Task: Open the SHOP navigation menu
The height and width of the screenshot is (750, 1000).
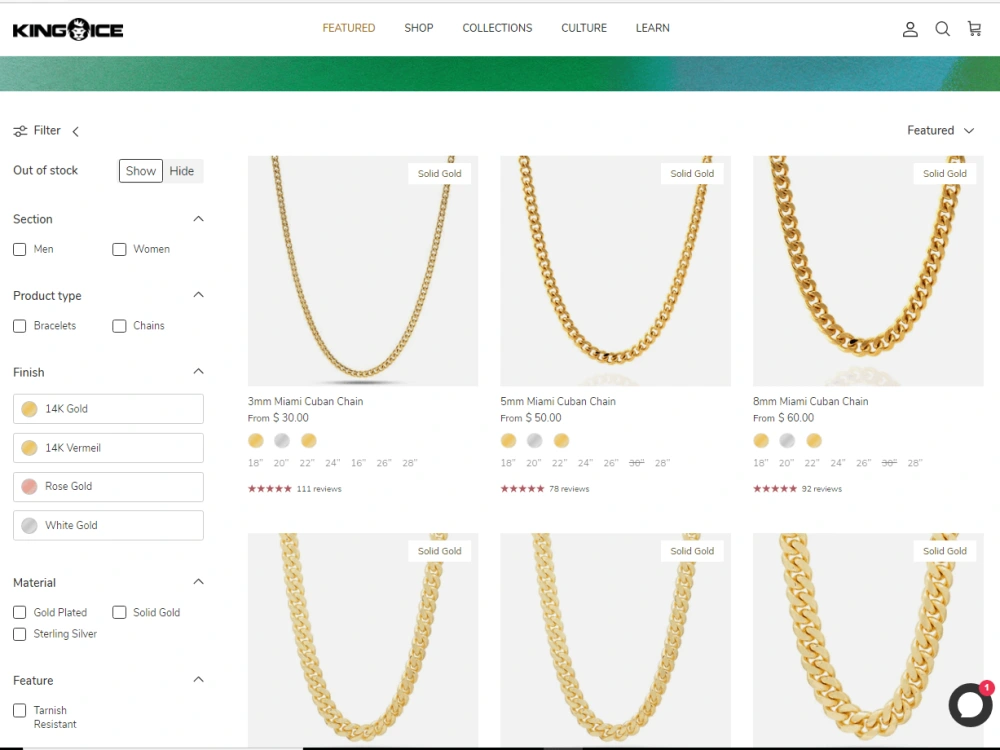Action: click(x=419, y=28)
